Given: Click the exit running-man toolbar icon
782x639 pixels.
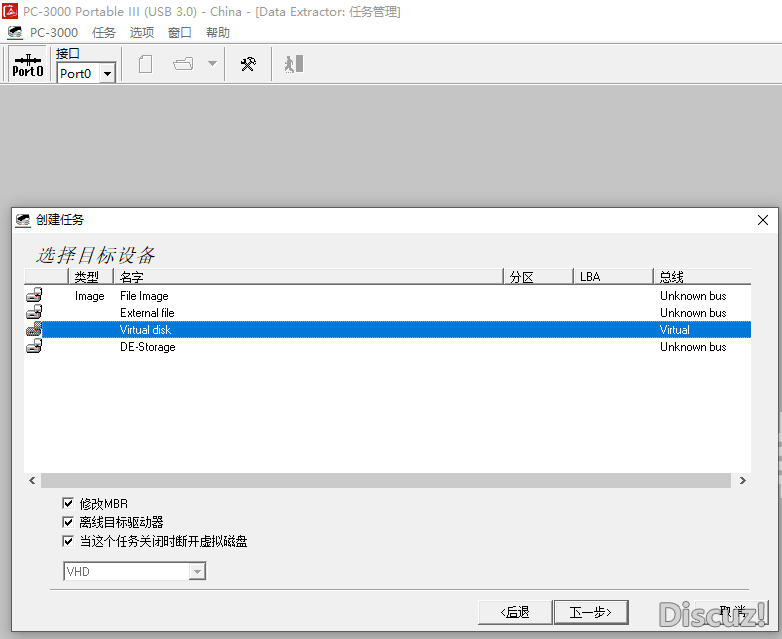Looking at the screenshot, I should (x=294, y=64).
